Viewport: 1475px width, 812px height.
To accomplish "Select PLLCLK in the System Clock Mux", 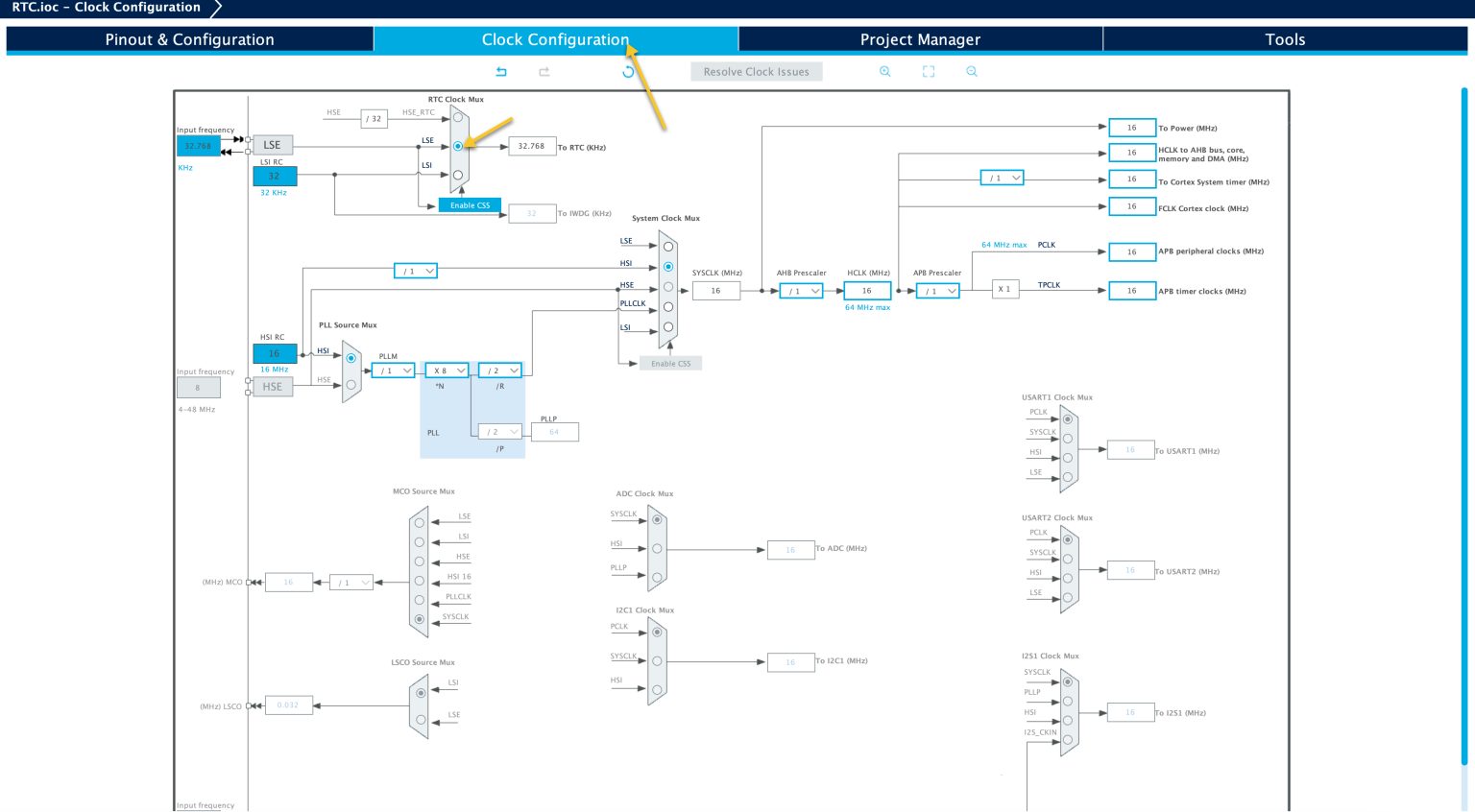I will [668, 304].
